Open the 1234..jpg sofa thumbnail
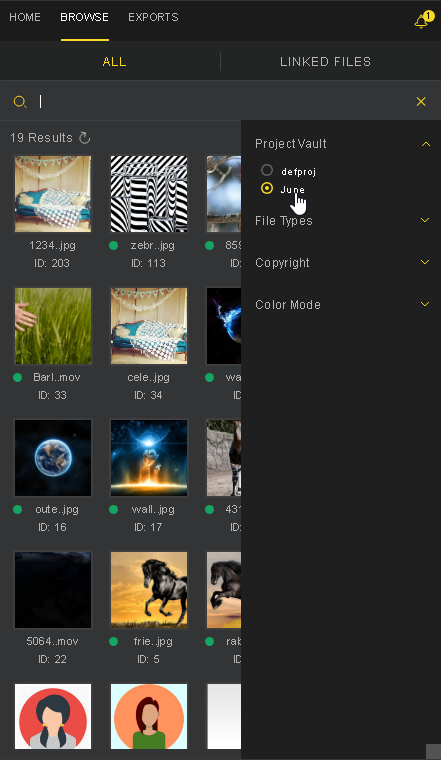Screen dimensions: 441x760 (x=53, y=193)
